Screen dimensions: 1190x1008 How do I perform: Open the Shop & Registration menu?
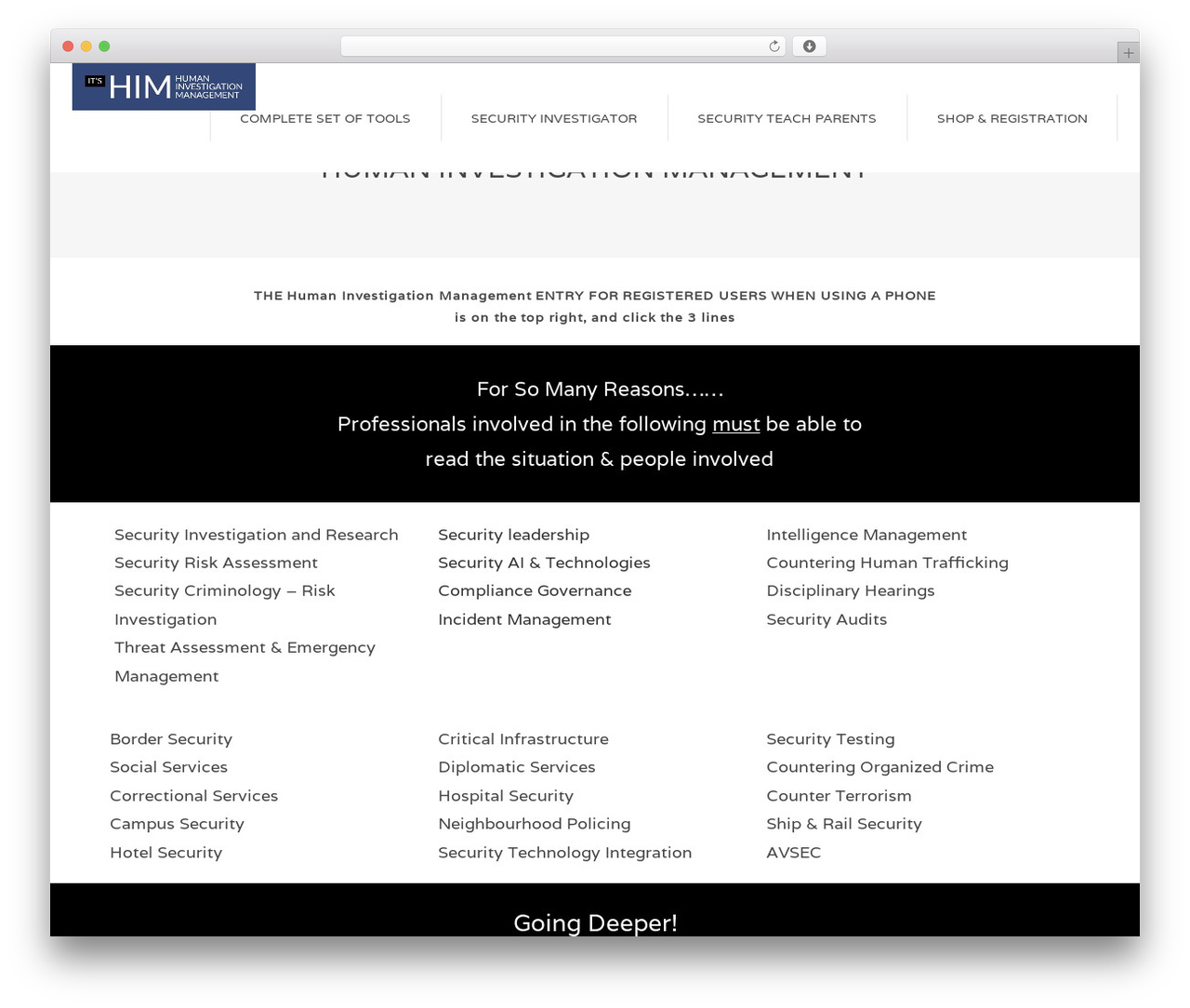(1012, 118)
